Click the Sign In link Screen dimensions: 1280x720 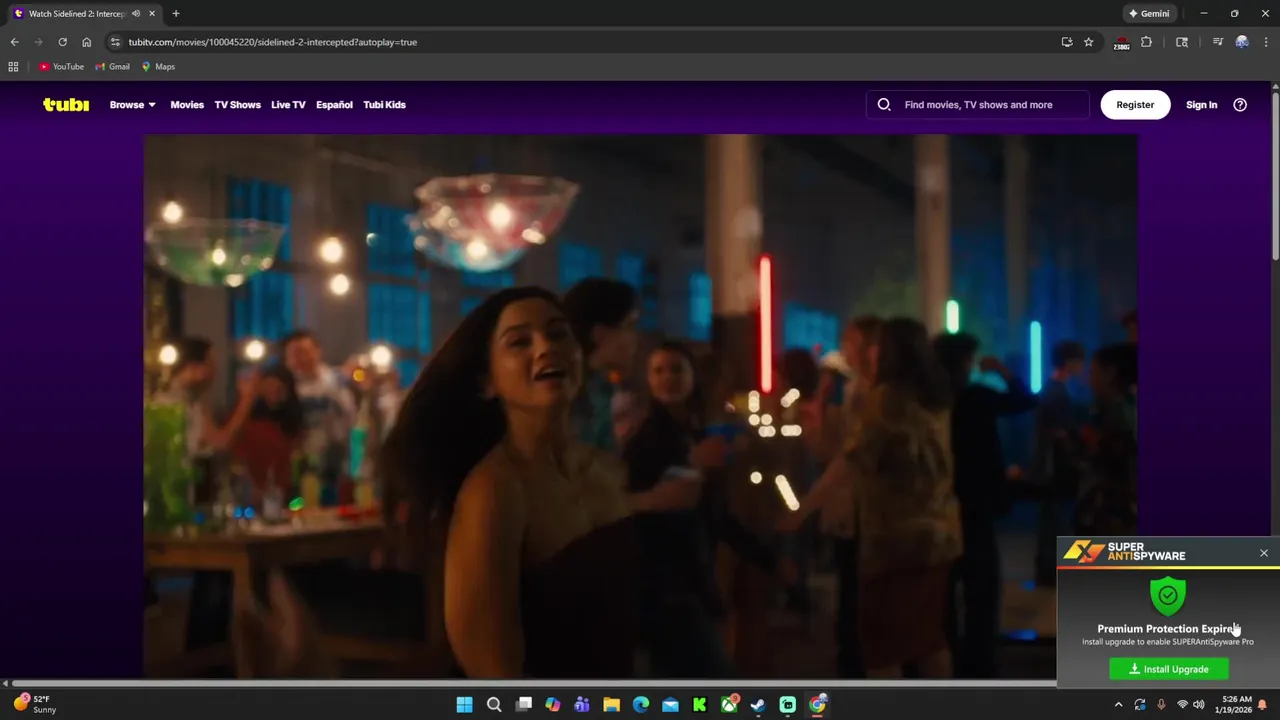coord(1201,104)
